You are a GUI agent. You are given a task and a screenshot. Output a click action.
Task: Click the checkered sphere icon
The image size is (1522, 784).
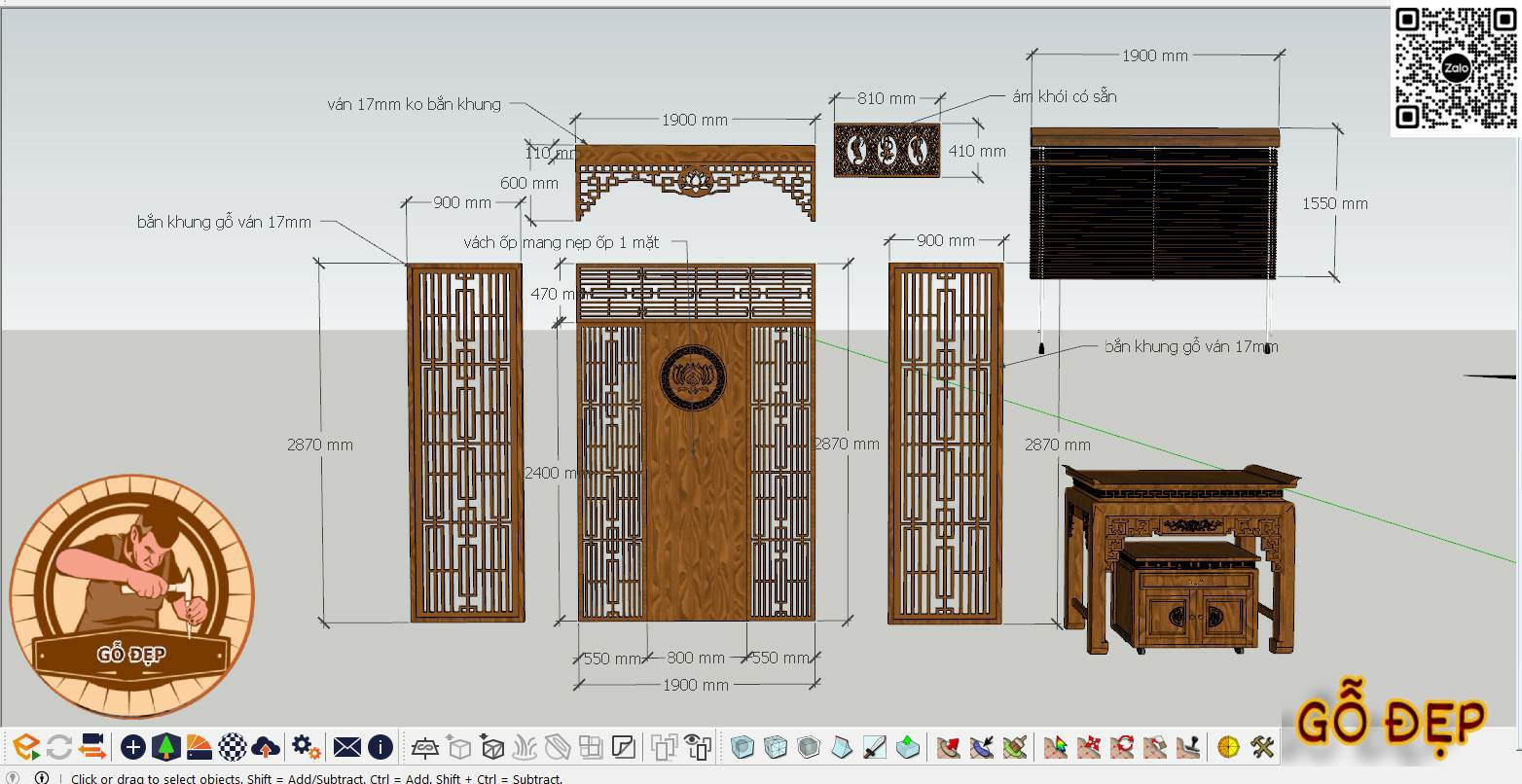click(233, 747)
